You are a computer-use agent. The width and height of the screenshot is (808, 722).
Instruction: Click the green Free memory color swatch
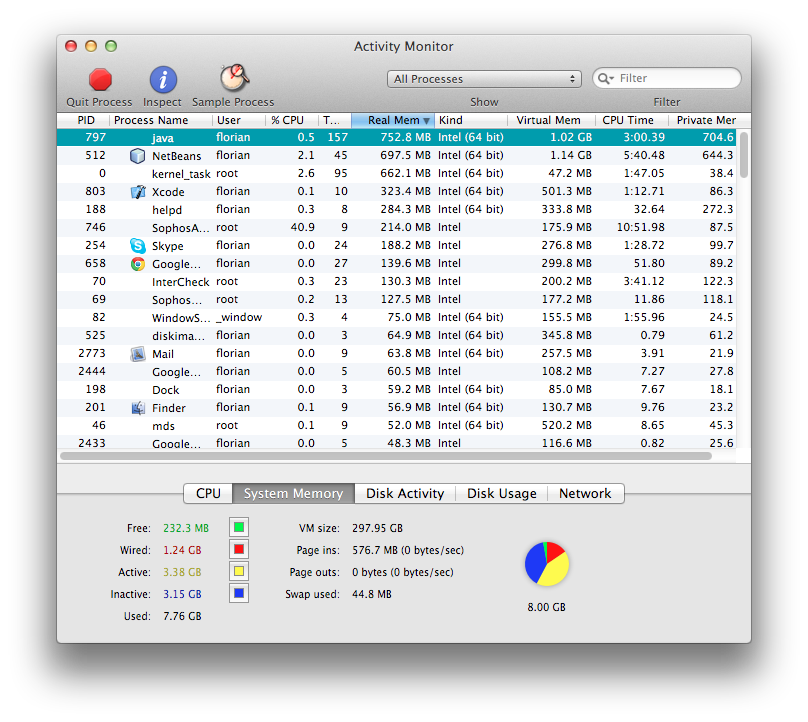point(239,528)
